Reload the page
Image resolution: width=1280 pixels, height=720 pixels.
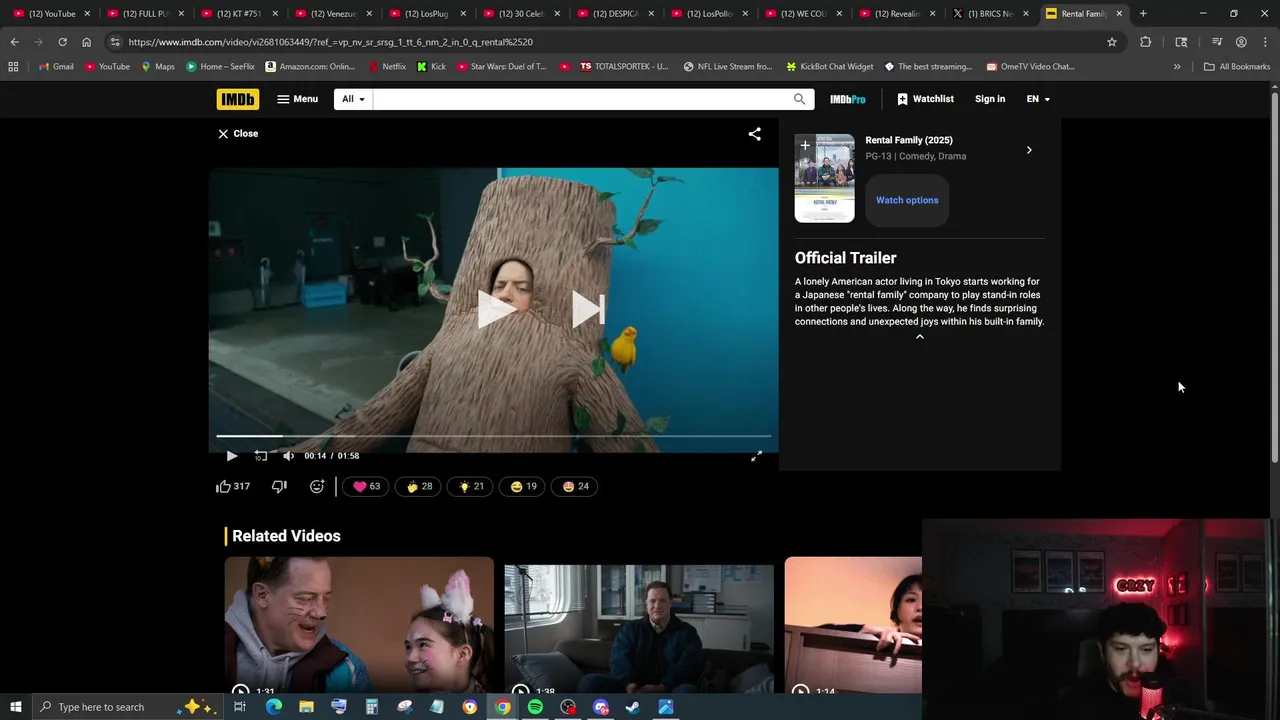tap(62, 42)
